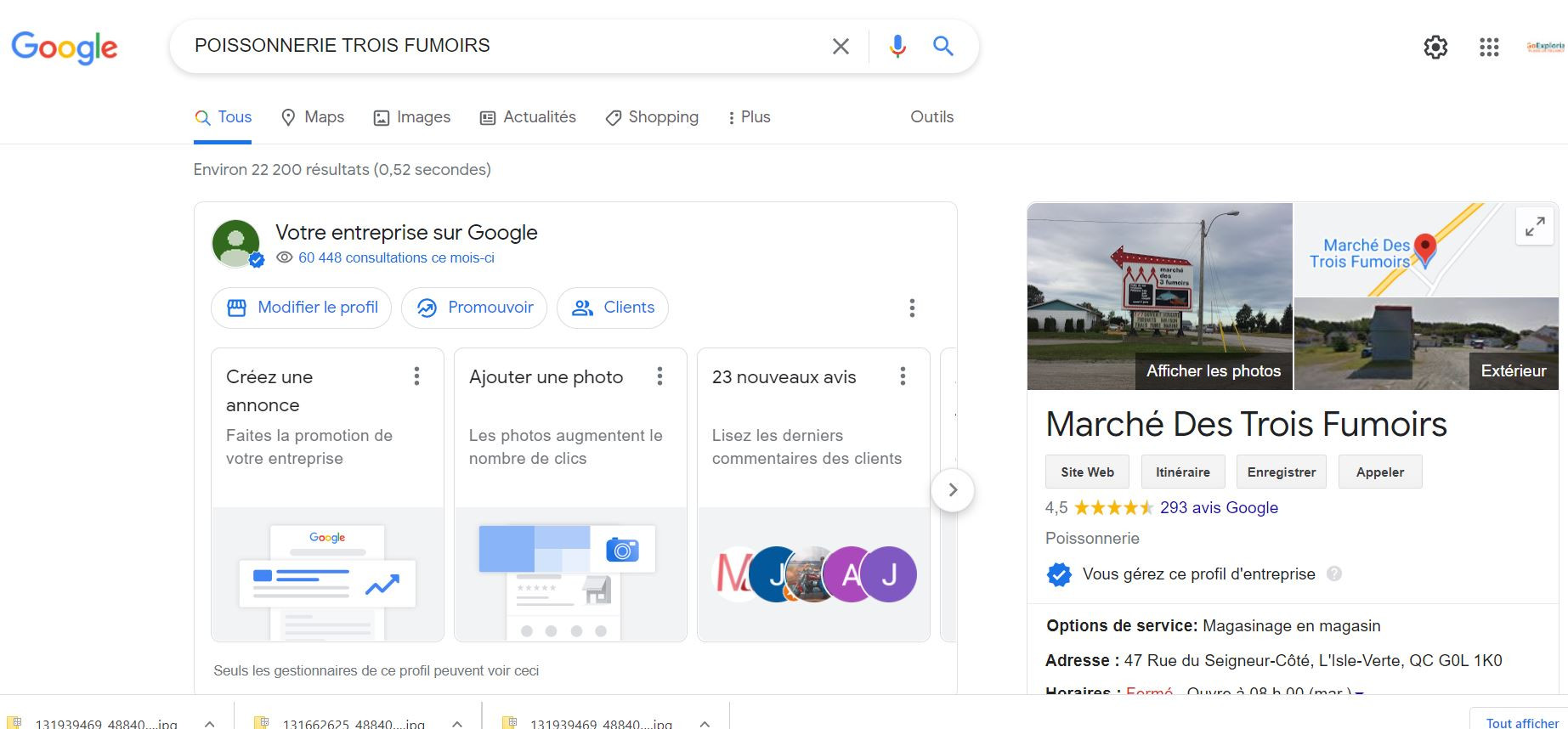This screenshot has height=729, width=1568.
Task: Click the business profile avatar
Action: [236, 244]
